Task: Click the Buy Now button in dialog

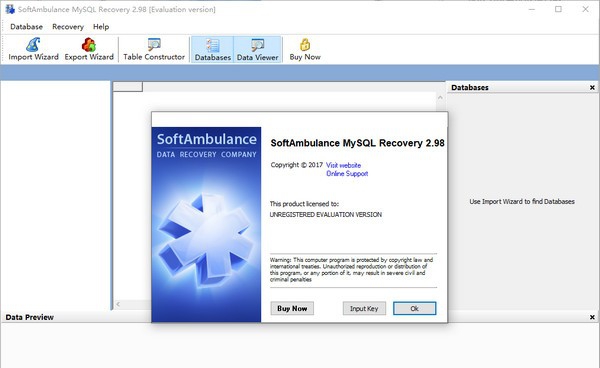Action: click(x=292, y=308)
